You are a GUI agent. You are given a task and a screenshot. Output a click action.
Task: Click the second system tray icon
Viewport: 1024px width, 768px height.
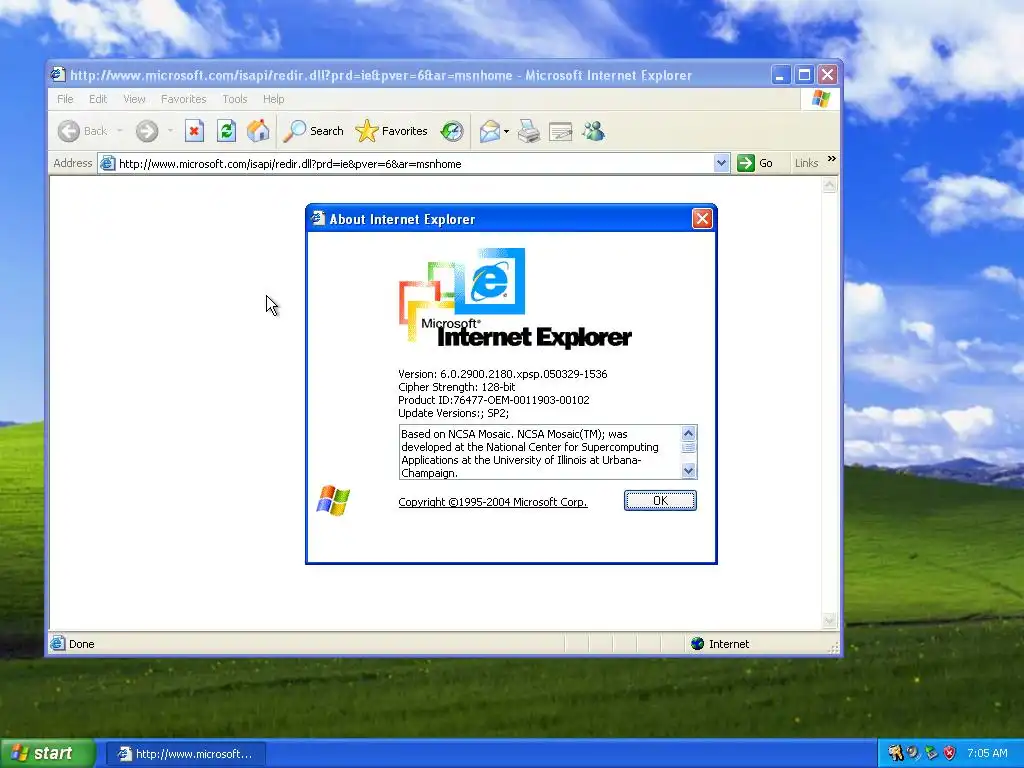(x=914, y=754)
